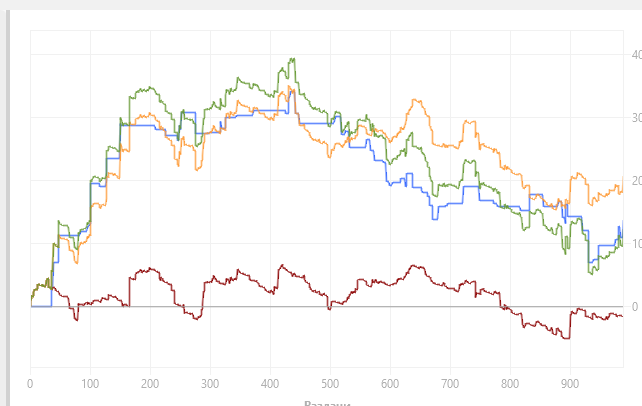Click the blue line's plateau between 150 and 200

(138, 126)
